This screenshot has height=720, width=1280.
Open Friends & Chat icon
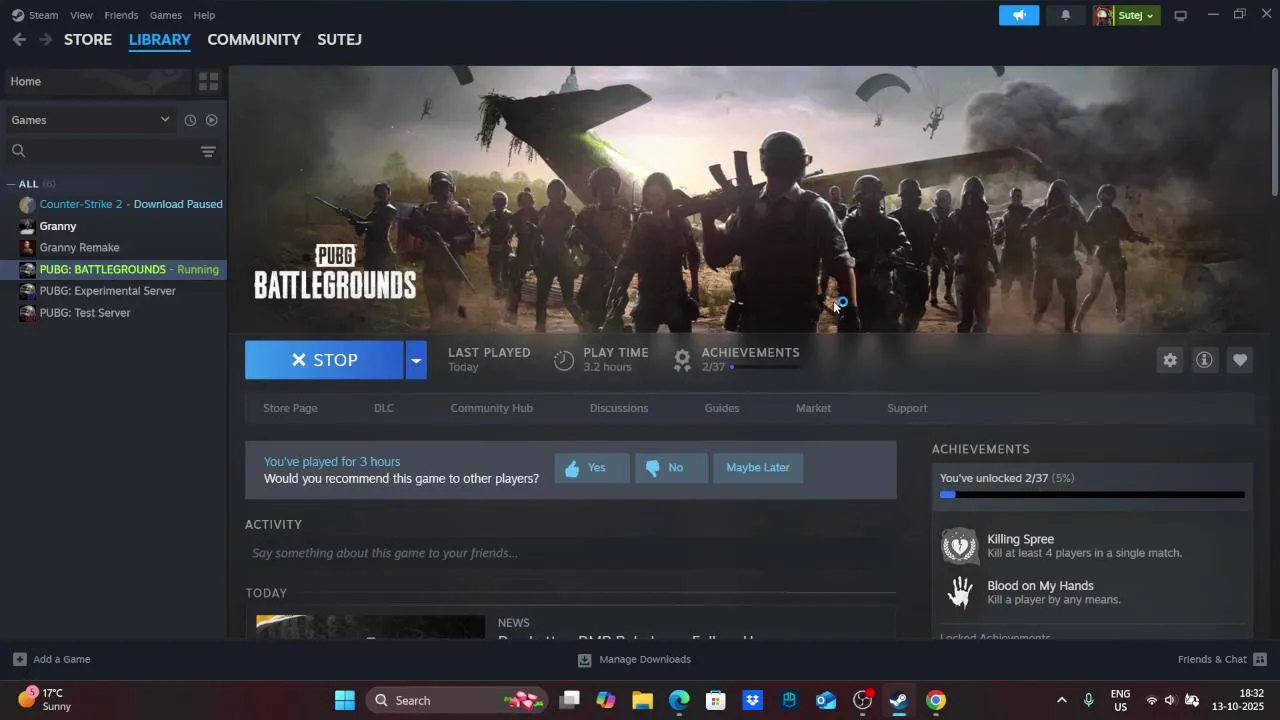pyautogui.click(x=1260, y=659)
